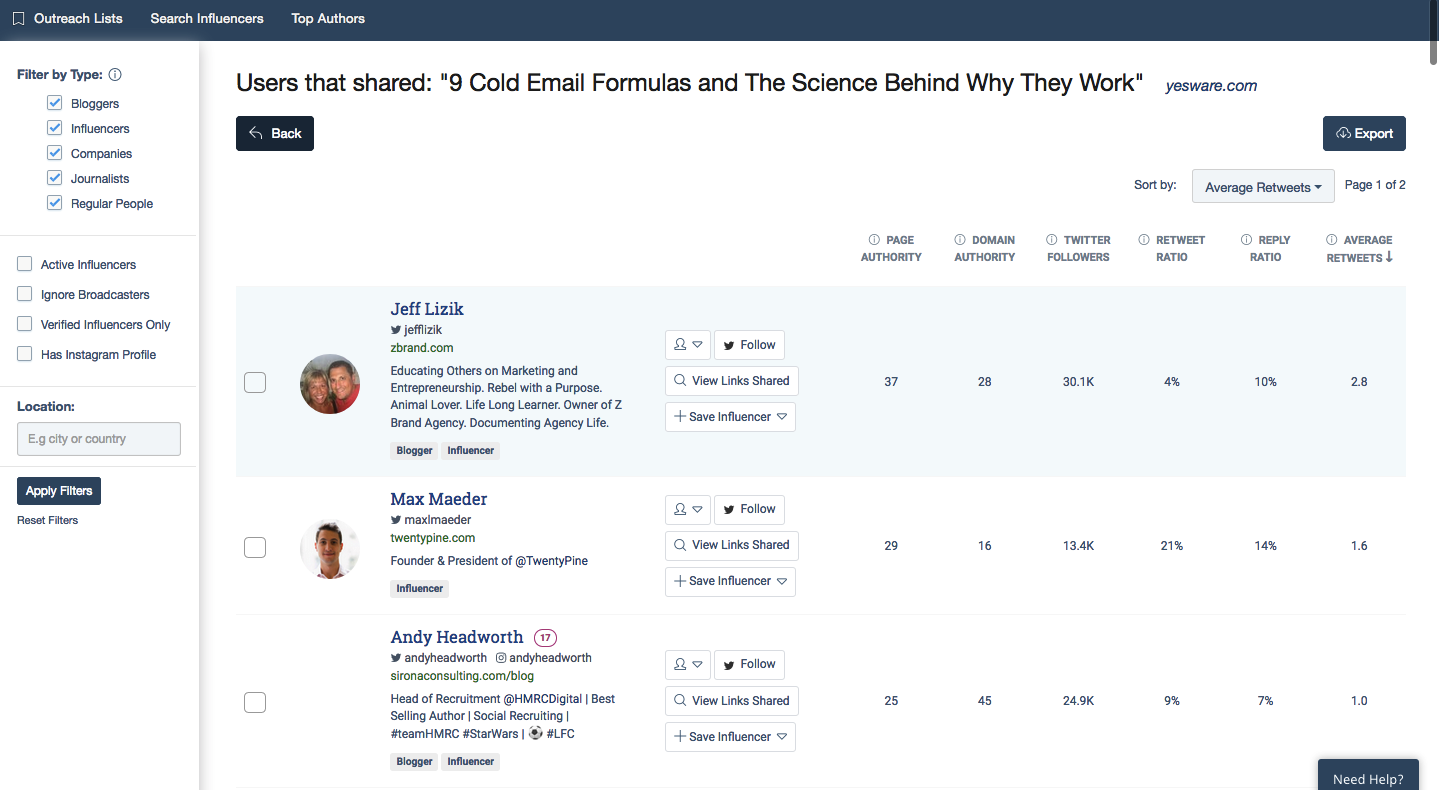Image resolution: width=1439 pixels, height=790 pixels.
Task: Check Verified Influencers Only option
Action: tap(25, 324)
